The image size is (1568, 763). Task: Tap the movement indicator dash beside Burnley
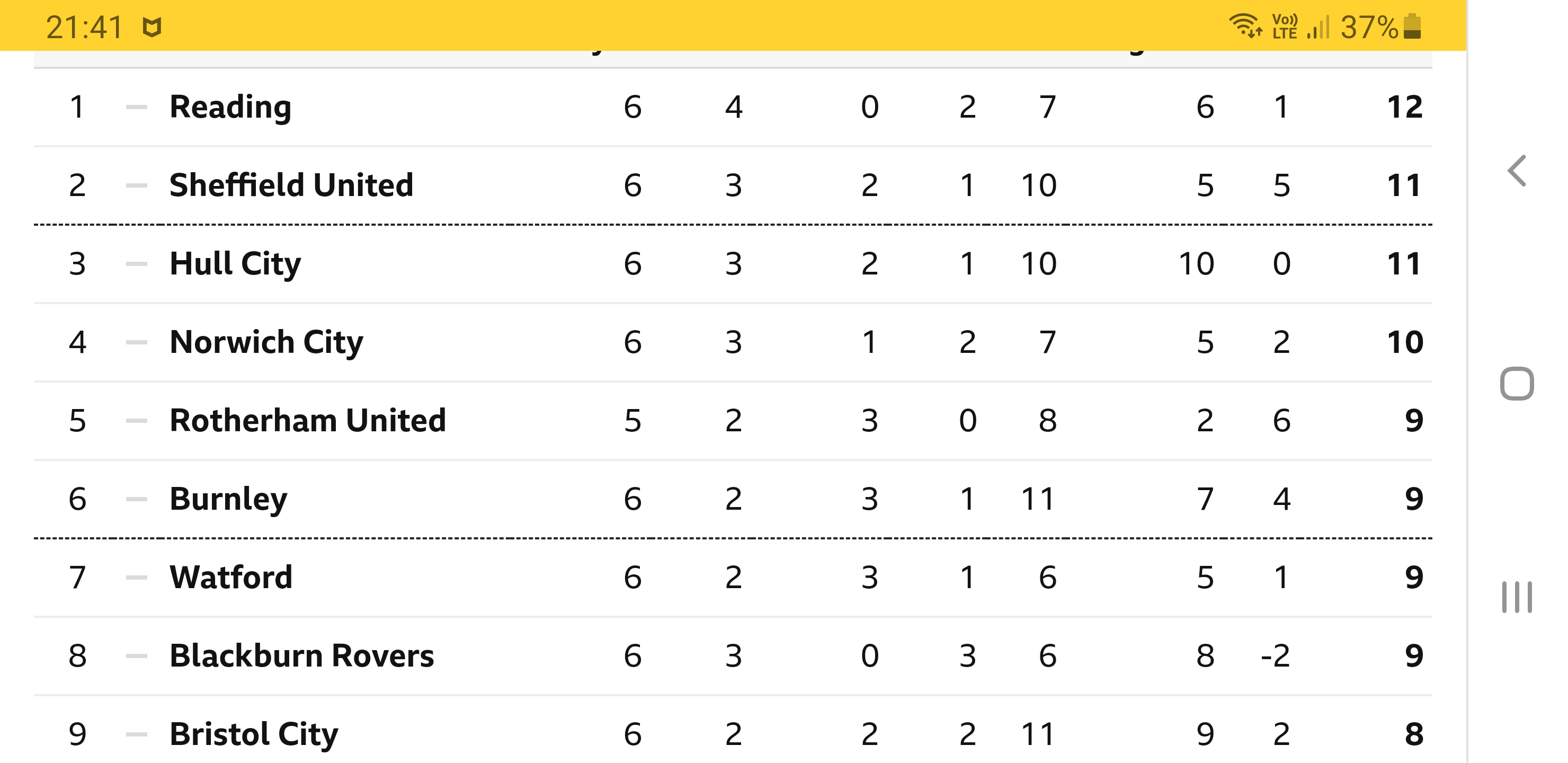[136, 499]
